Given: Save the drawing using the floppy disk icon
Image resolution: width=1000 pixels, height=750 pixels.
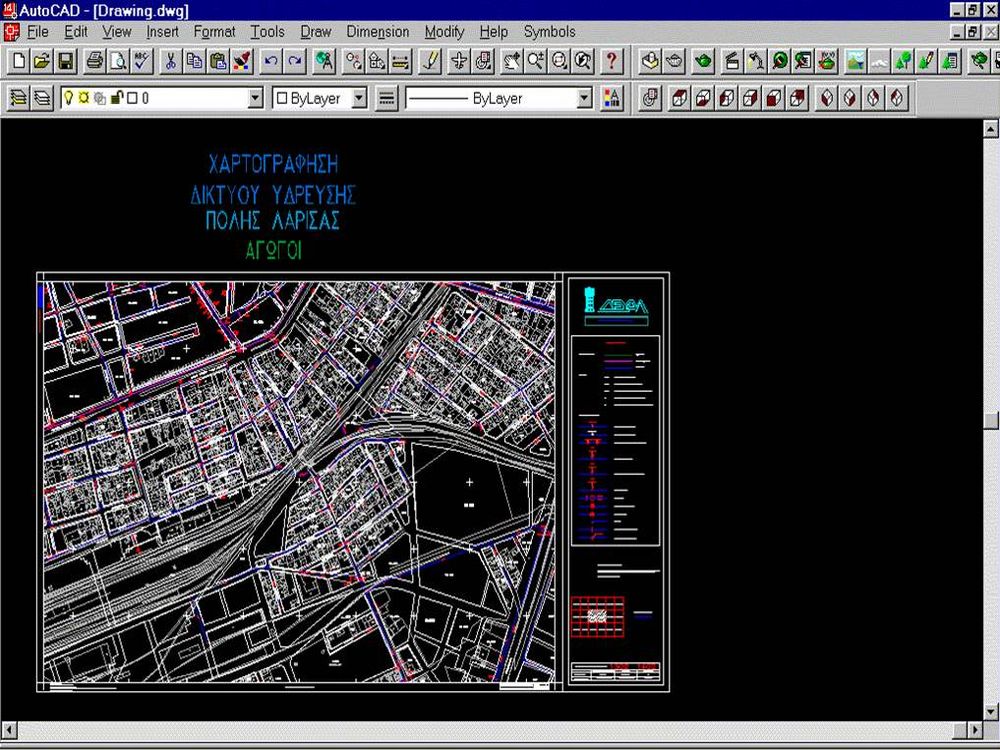Looking at the screenshot, I should pos(66,61).
